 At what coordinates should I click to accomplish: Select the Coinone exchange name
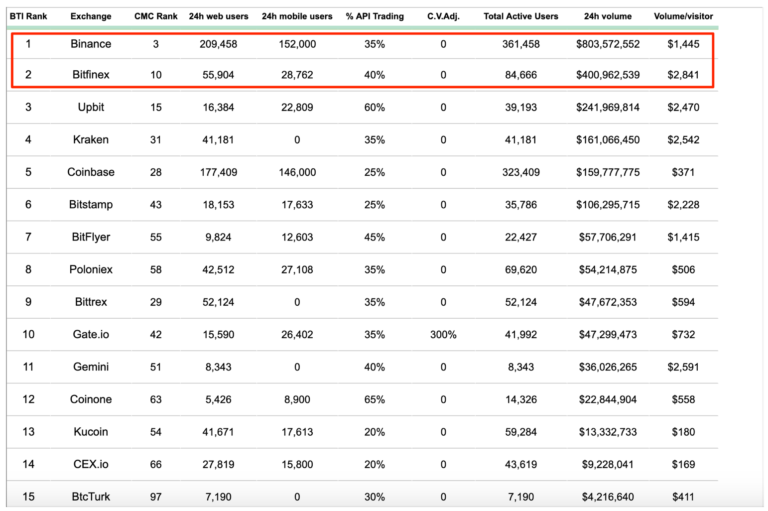click(91, 399)
